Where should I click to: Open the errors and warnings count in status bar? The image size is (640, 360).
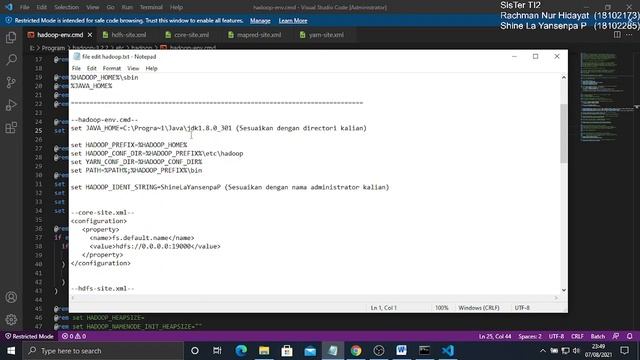coord(74,336)
